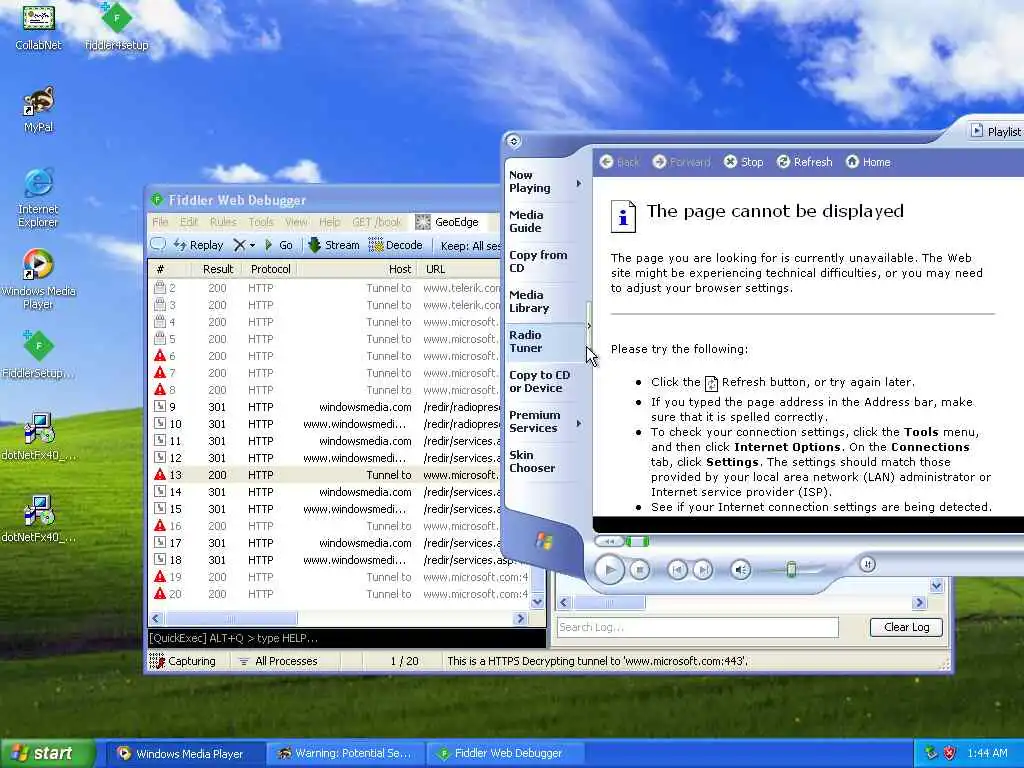Click the Previous track button
The width and height of the screenshot is (1024, 768).
(677, 570)
